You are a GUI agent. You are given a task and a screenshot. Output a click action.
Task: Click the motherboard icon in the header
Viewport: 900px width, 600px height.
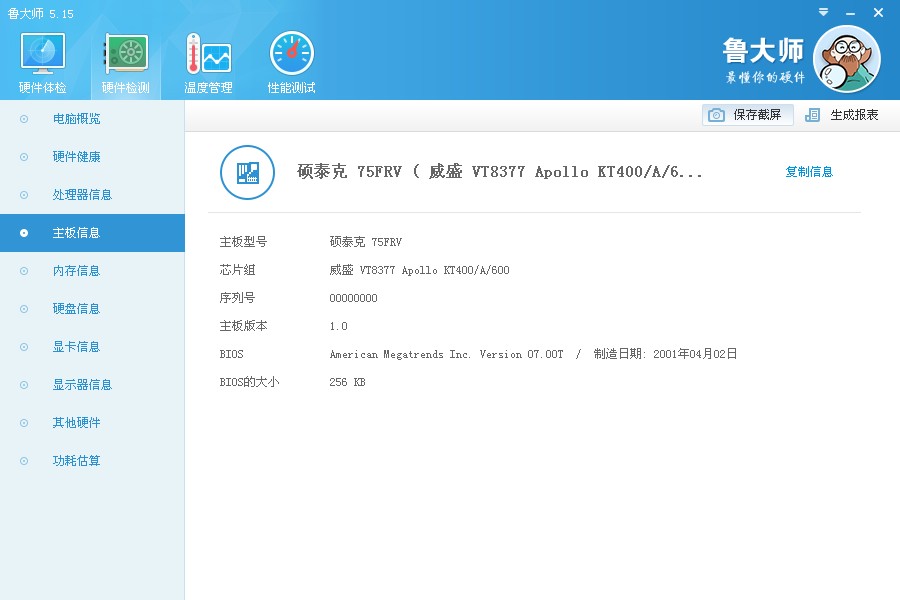pyautogui.click(x=247, y=172)
